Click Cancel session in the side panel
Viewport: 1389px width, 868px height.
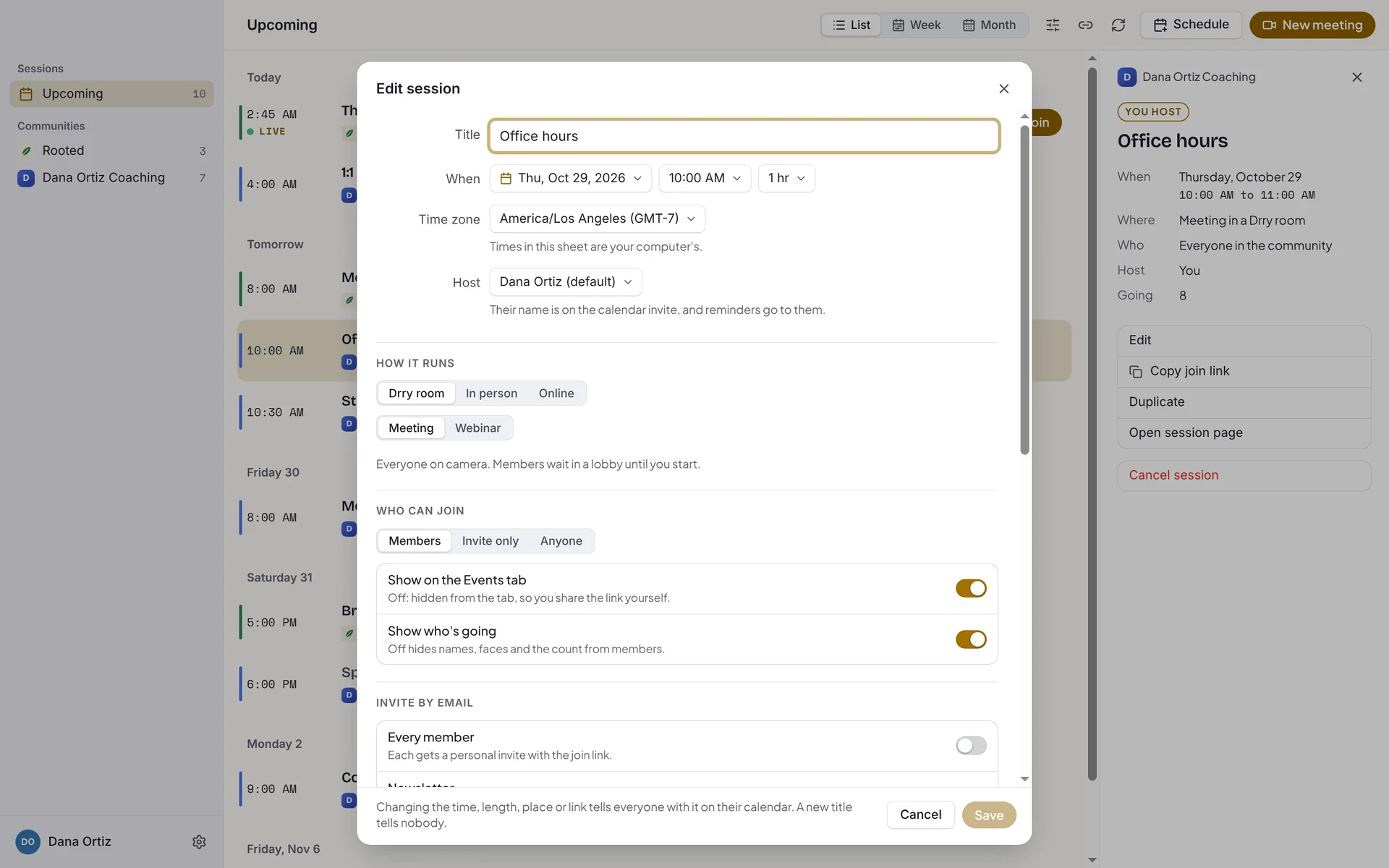point(1173,475)
